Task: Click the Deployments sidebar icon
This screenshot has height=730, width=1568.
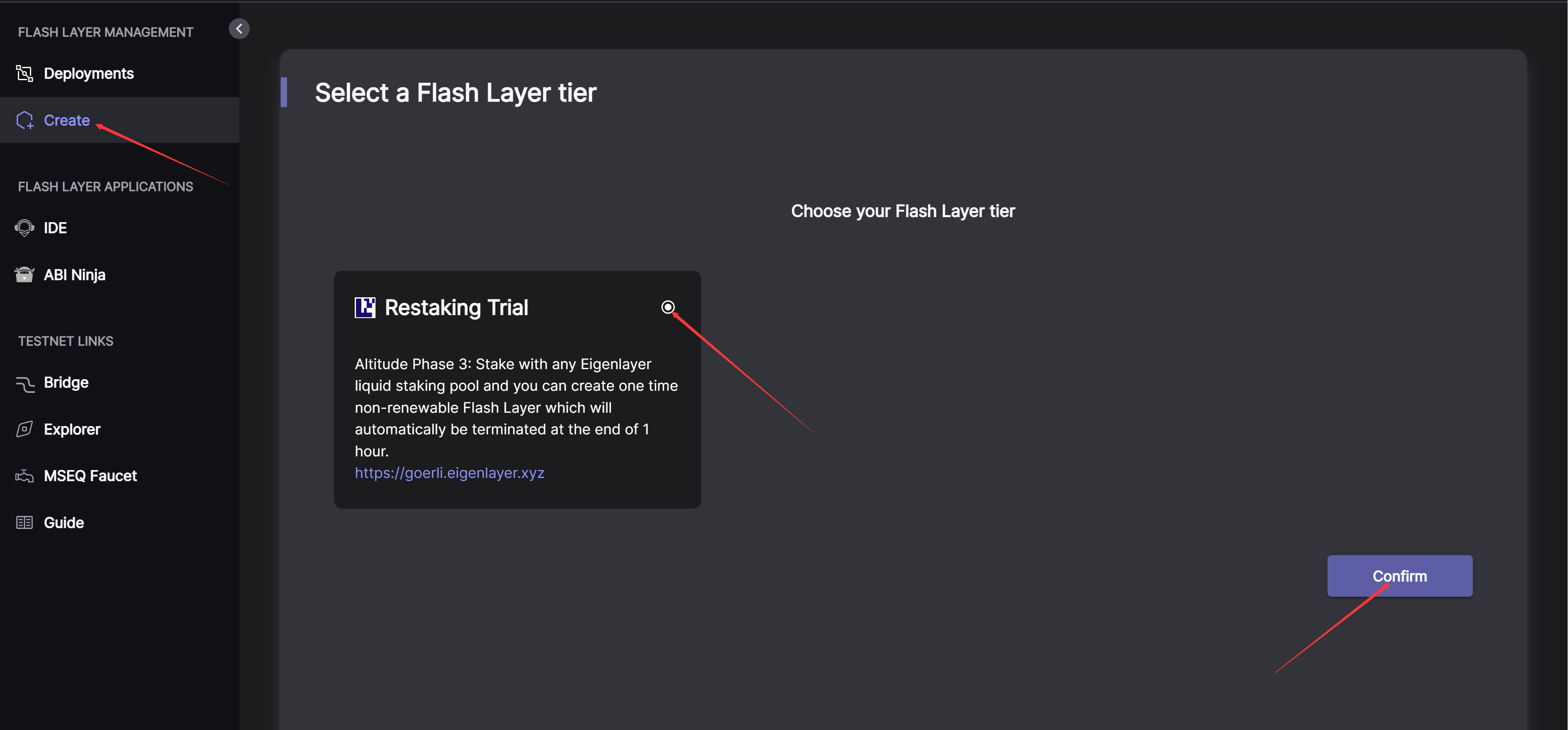Action: click(x=25, y=73)
